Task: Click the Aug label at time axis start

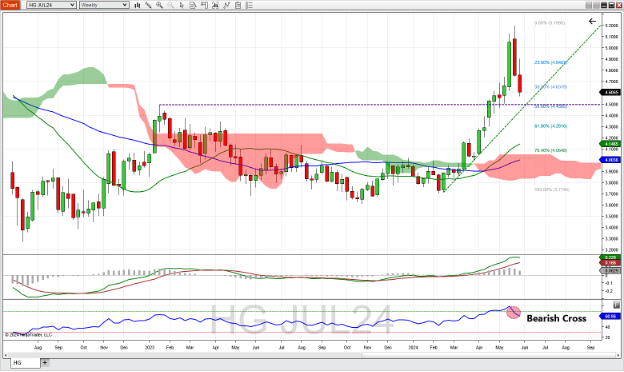Action: tap(38, 347)
